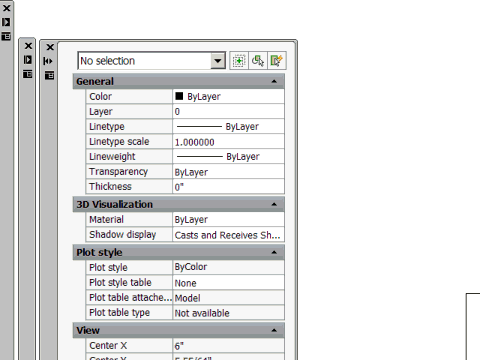The height and width of the screenshot is (360, 480).
Task: Click Plot table attached Model value
Action: [229, 298]
